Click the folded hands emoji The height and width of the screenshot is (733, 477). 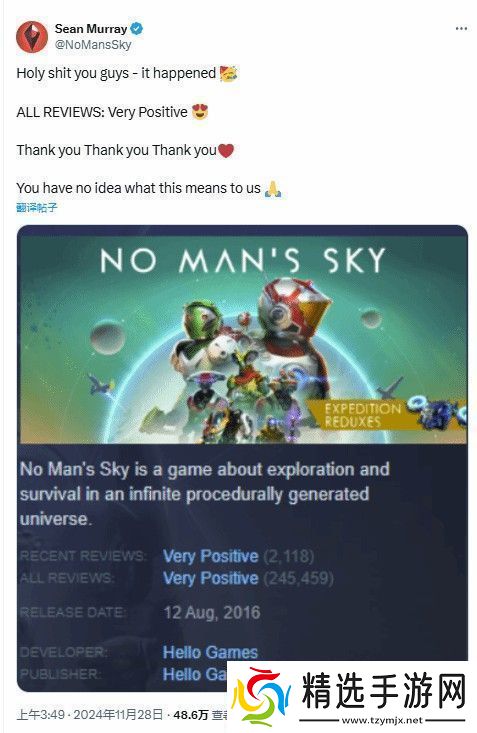click(273, 188)
